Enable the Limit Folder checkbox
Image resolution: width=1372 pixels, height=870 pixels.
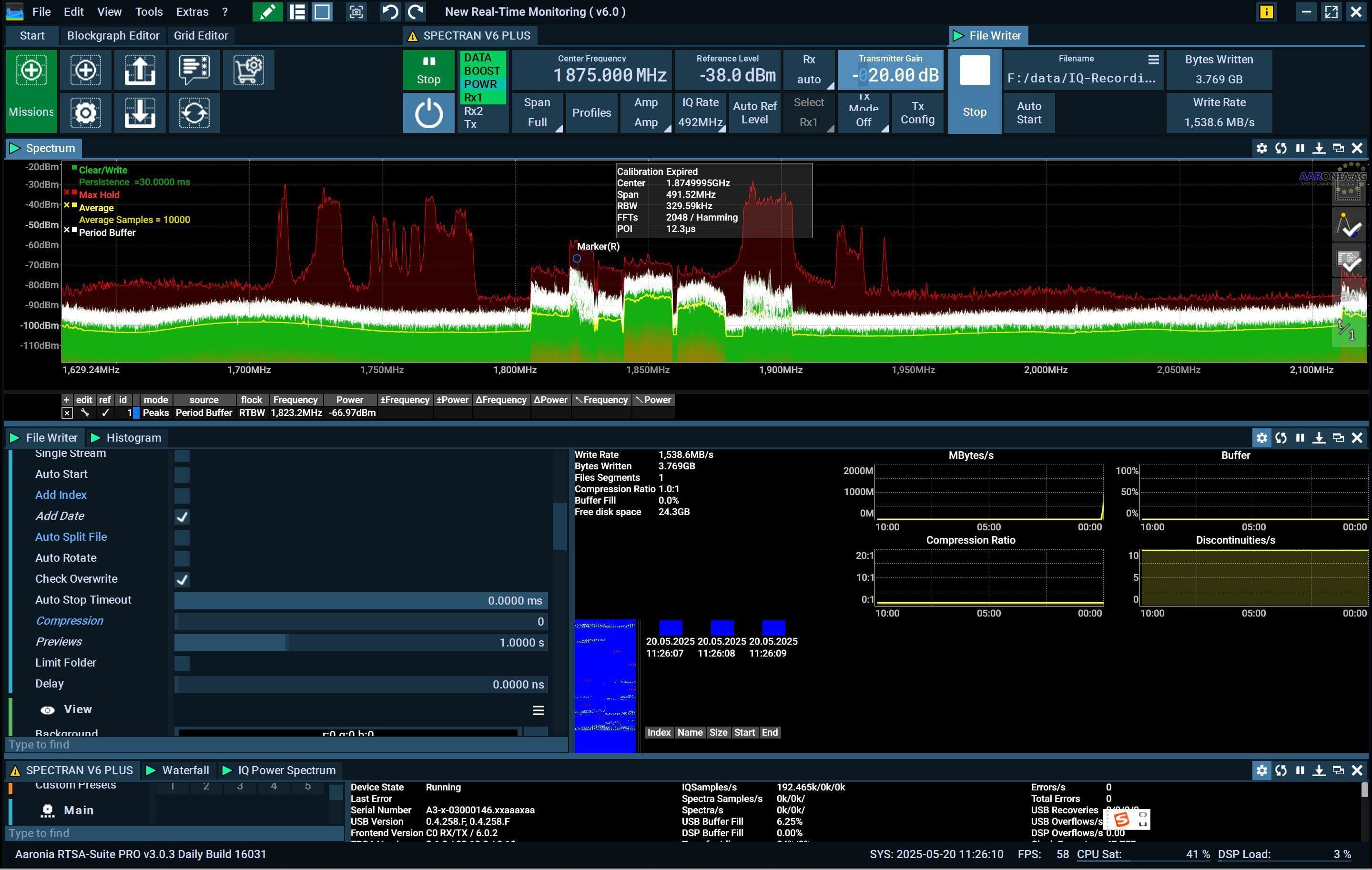182,663
